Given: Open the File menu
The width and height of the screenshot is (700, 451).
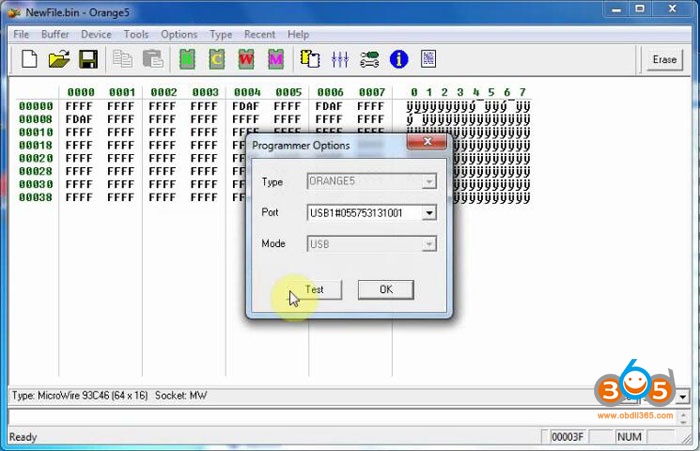Looking at the screenshot, I should coord(21,34).
